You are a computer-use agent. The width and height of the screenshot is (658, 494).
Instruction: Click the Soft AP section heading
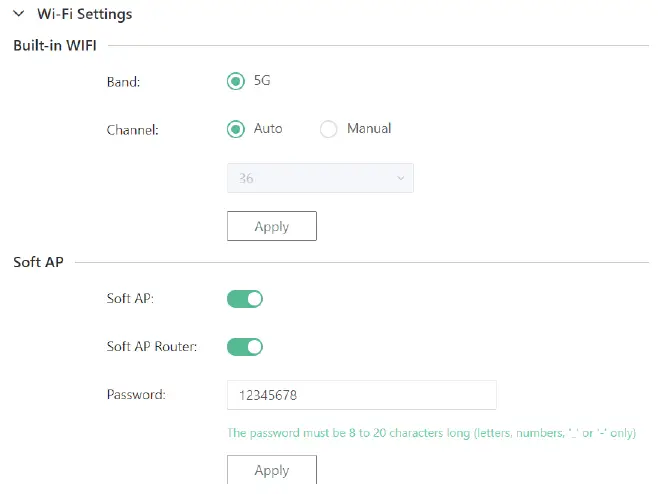(38, 263)
